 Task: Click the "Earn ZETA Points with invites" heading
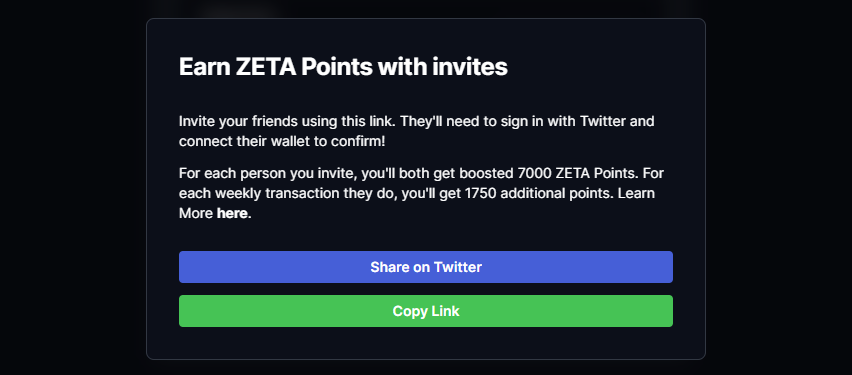click(343, 67)
